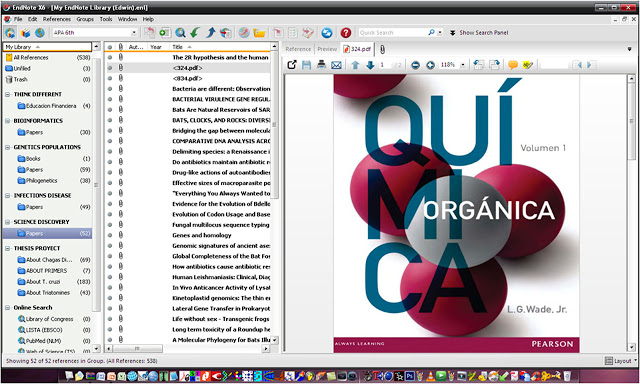Image resolution: width=640 pixels, height=384 pixels.
Task: Switch to Integrated Library globe mode
Action: pyautogui.click(x=10, y=33)
